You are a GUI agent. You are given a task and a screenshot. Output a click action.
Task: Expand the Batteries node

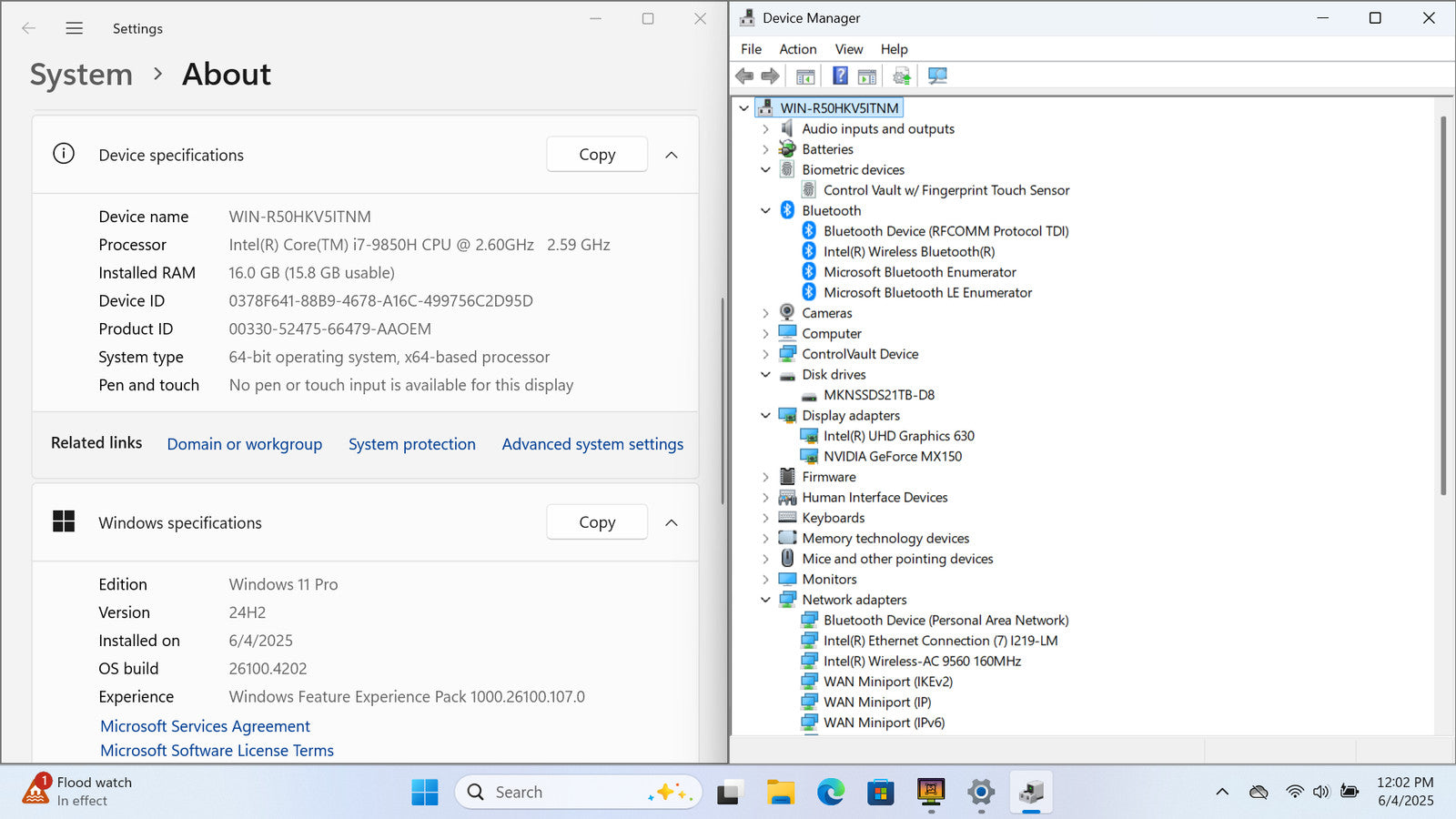click(765, 149)
